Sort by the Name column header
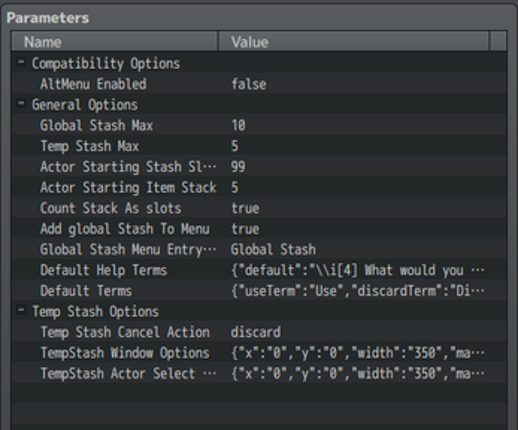The height and width of the screenshot is (430, 518). (115, 42)
